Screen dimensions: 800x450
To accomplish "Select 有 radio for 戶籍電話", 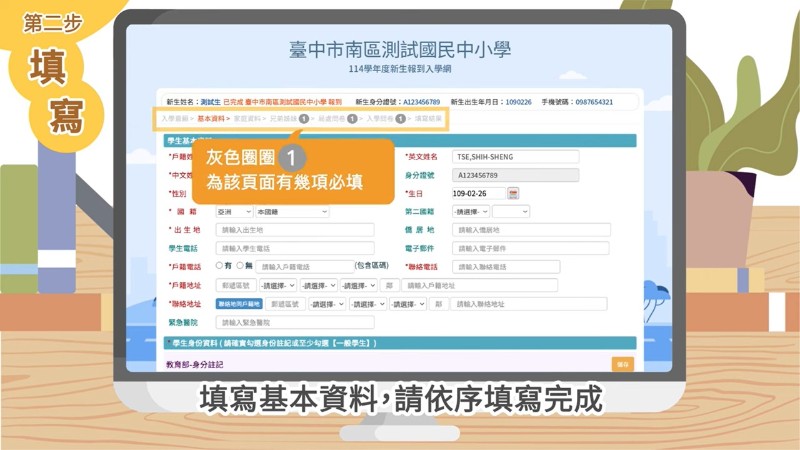I will click(220, 266).
